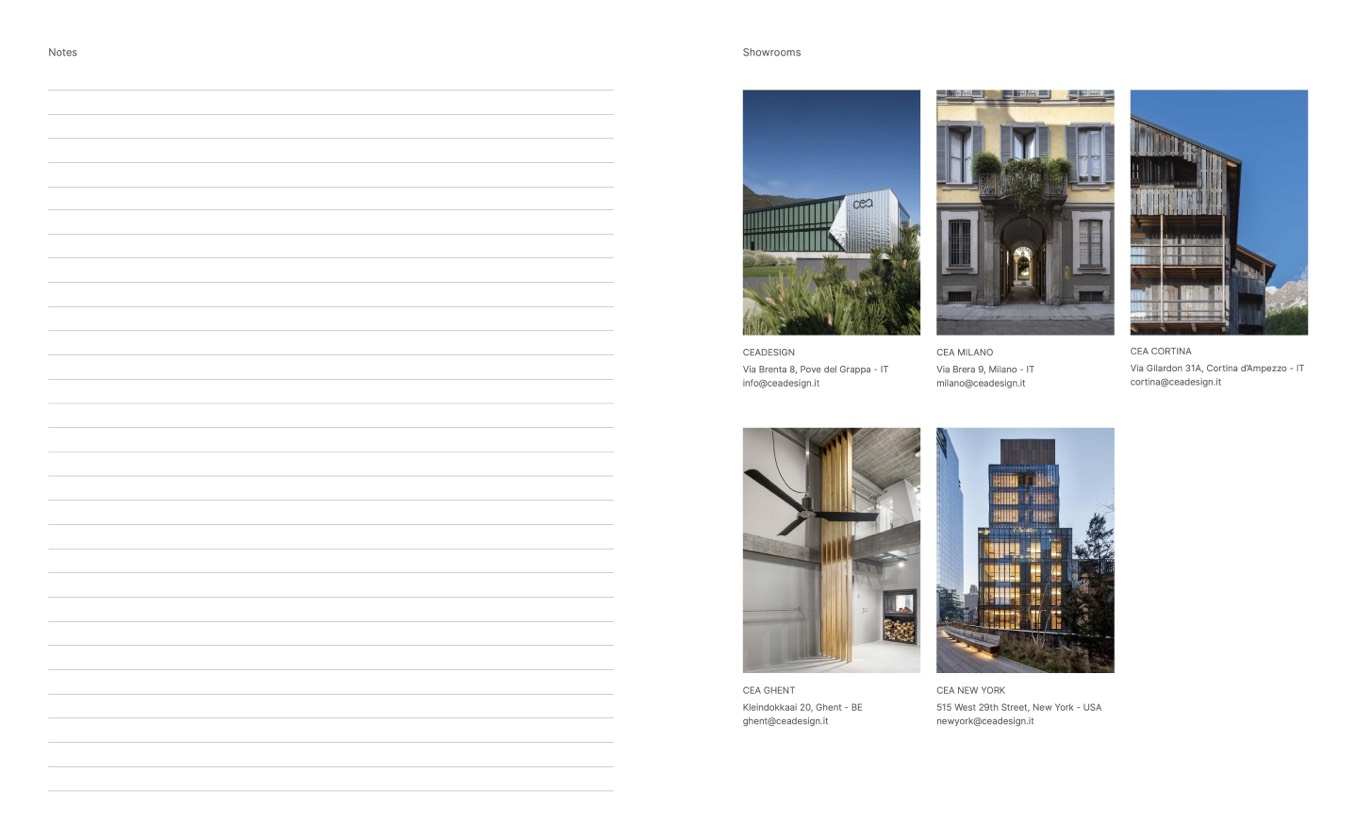Select the newyork@ceadesign.it email link
Image resolution: width=1356 pixels, height=839 pixels.
[x=985, y=721]
